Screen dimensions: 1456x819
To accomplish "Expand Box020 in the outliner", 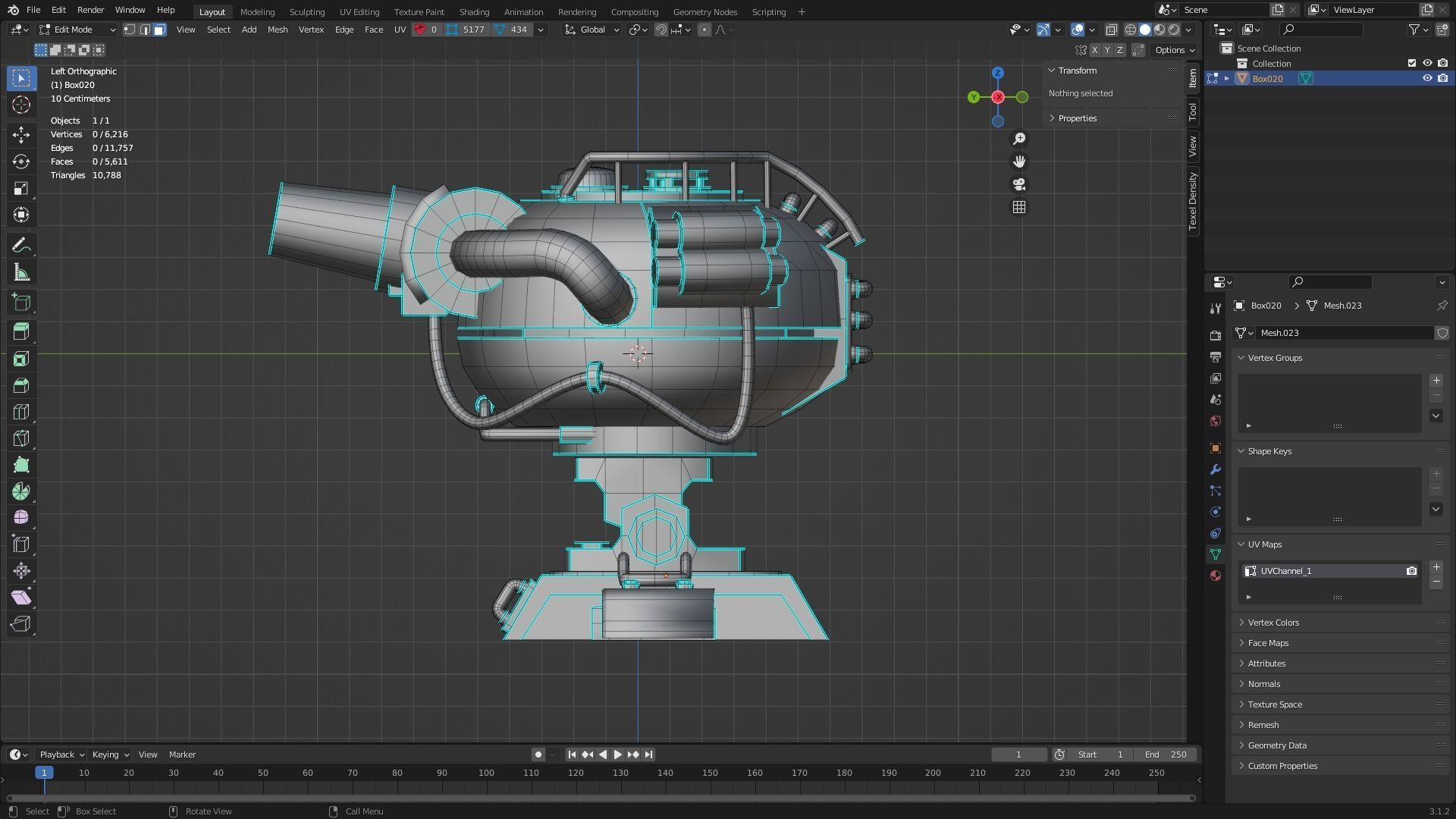I will pyautogui.click(x=1227, y=78).
